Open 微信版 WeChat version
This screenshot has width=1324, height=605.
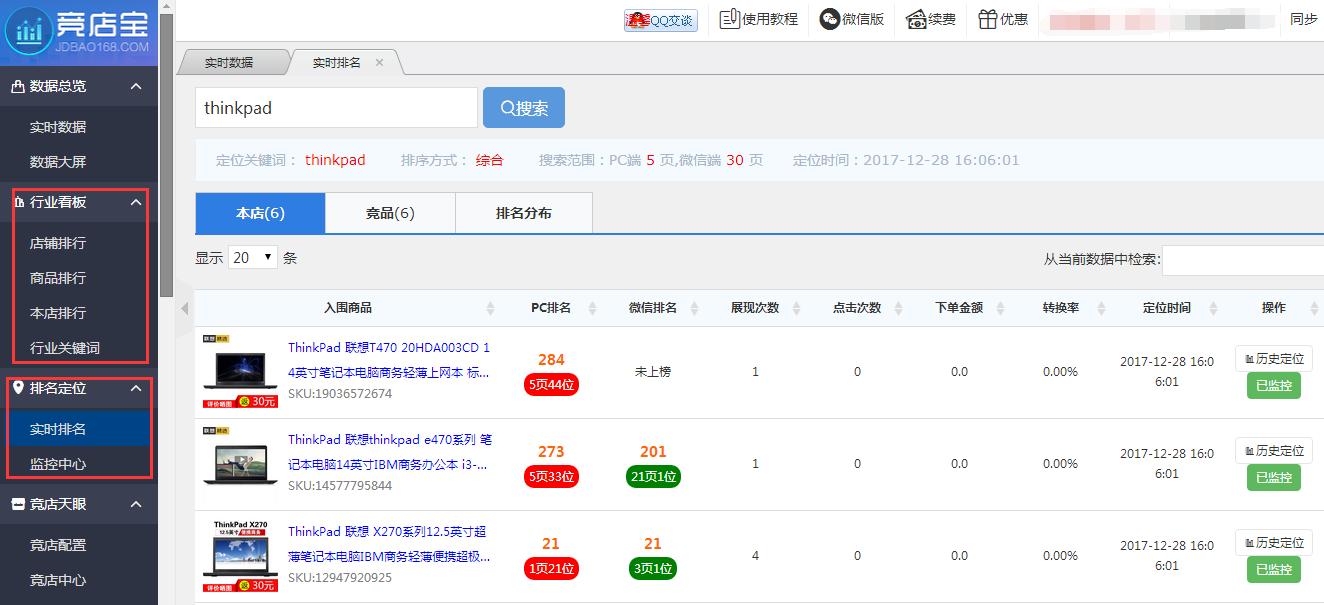(852, 19)
